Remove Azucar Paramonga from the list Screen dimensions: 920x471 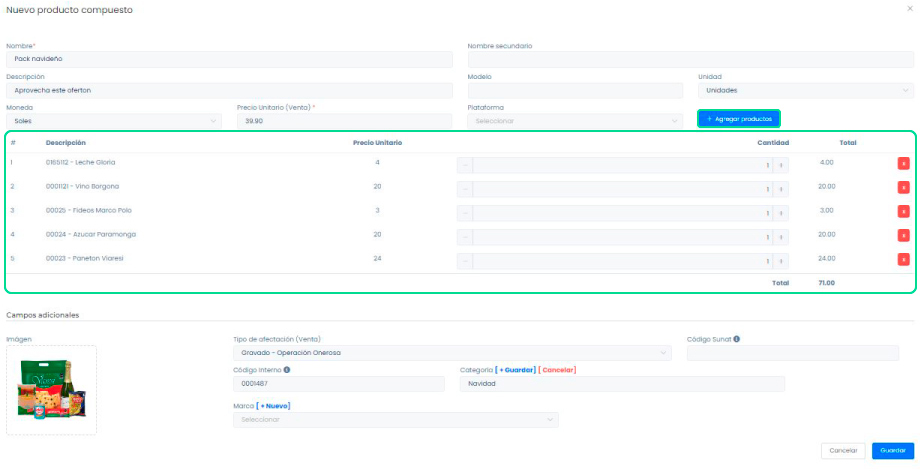[903, 235]
